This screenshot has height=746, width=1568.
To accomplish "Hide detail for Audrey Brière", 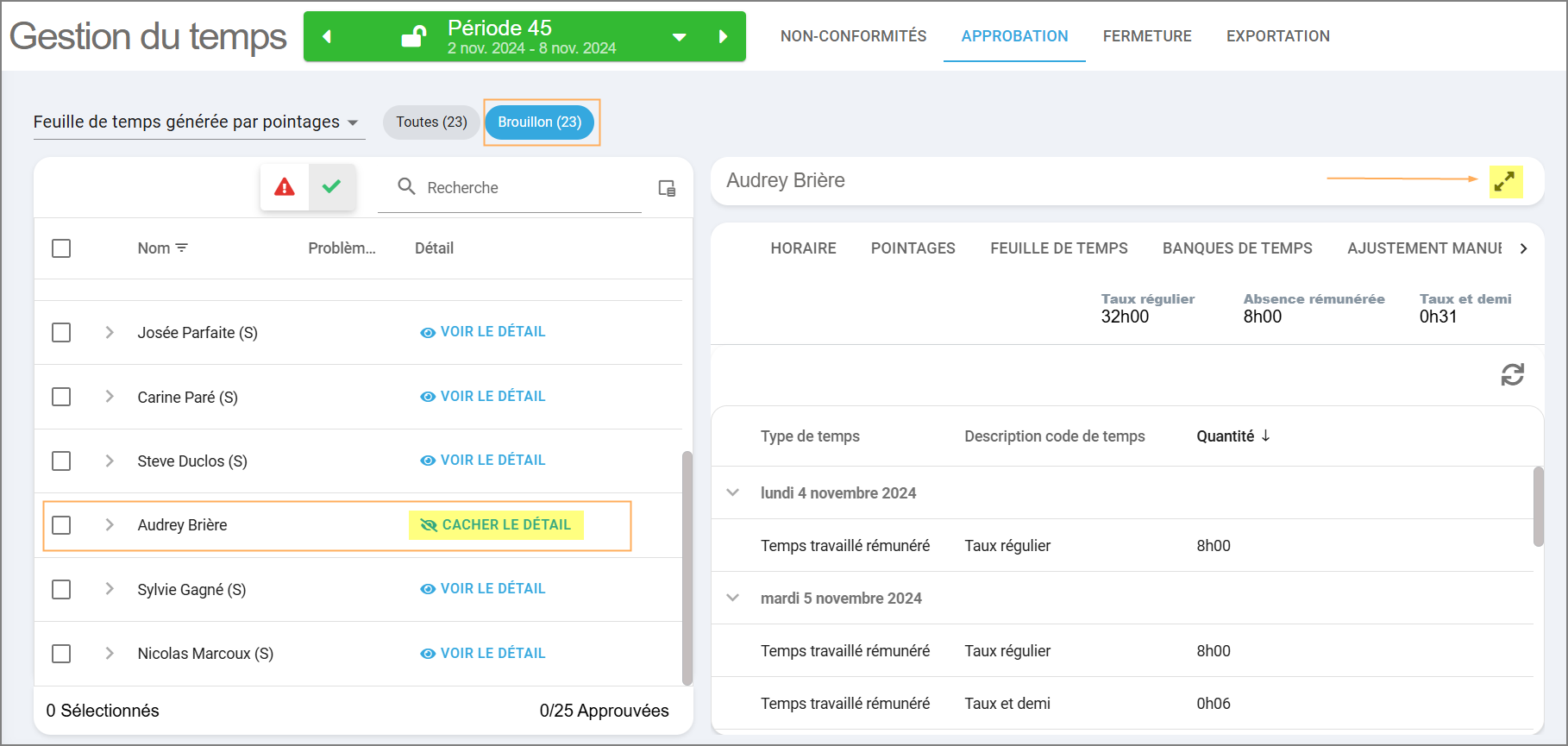I will 496,525.
